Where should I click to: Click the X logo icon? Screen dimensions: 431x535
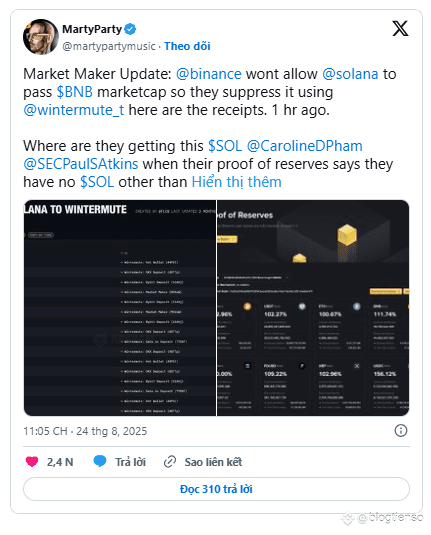(x=400, y=28)
